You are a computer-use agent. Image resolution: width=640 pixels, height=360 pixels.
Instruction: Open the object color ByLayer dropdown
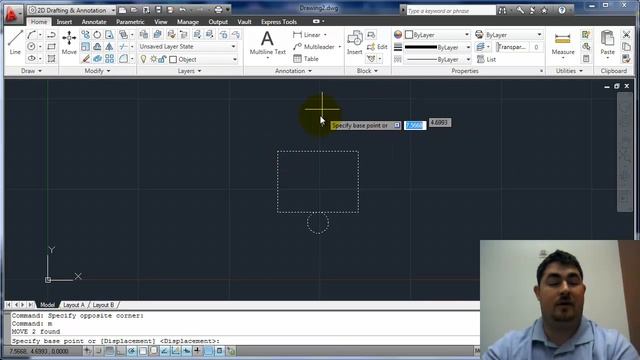click(438, 35)
